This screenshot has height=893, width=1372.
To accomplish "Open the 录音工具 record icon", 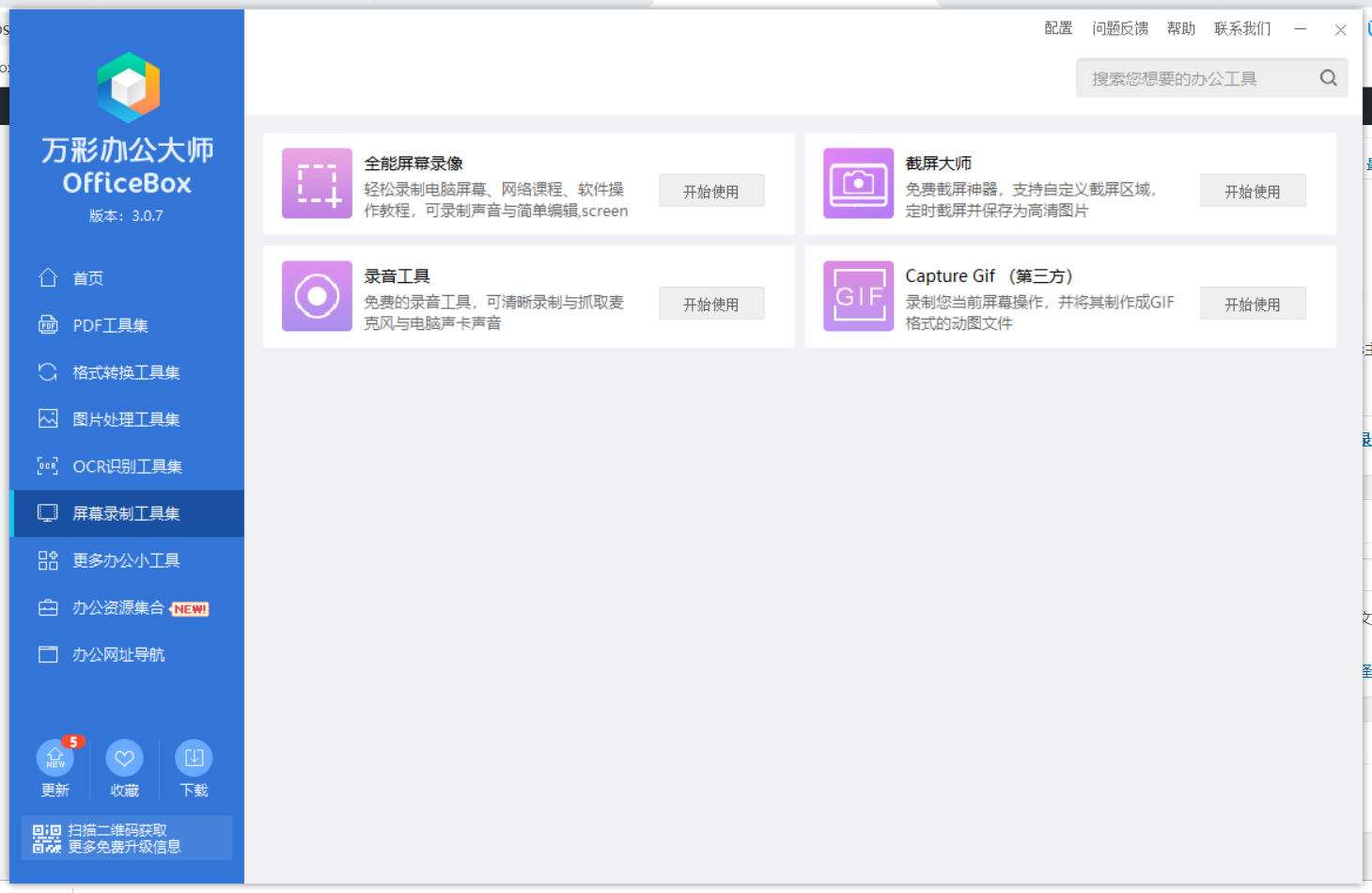I will coord(318,296).
